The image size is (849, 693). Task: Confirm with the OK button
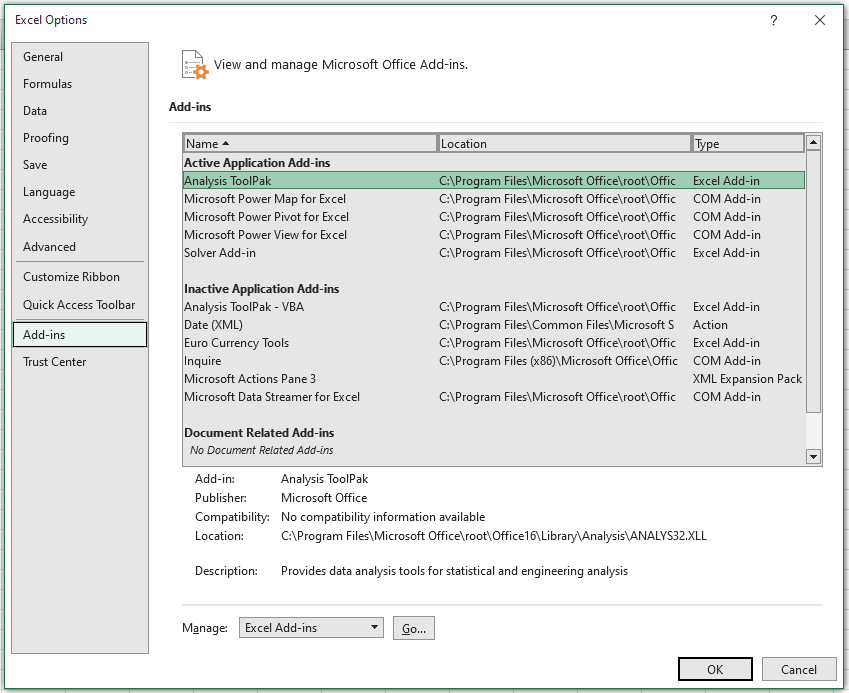coord(715,669)
